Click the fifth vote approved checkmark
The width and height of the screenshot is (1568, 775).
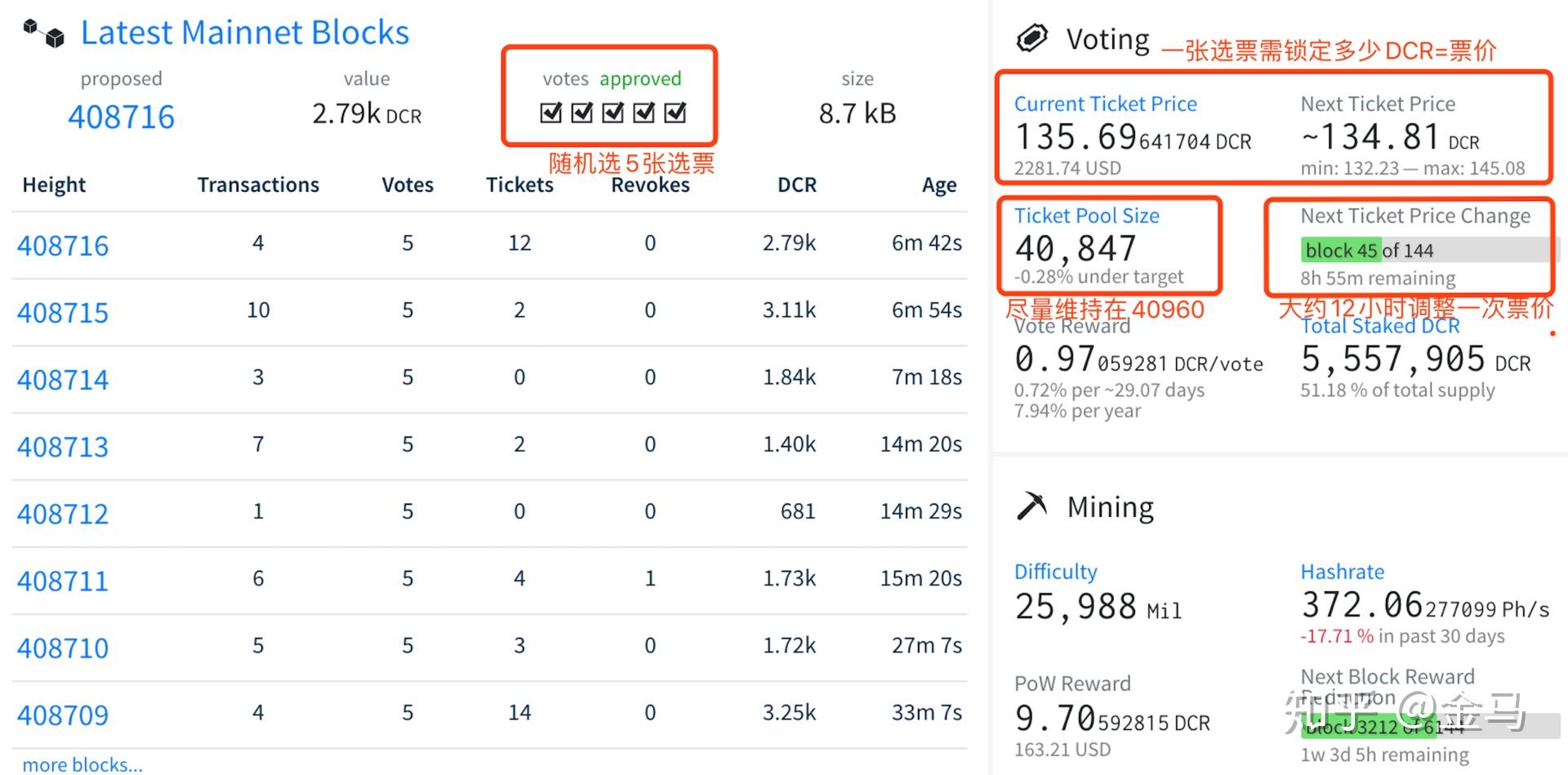[675, 112]
